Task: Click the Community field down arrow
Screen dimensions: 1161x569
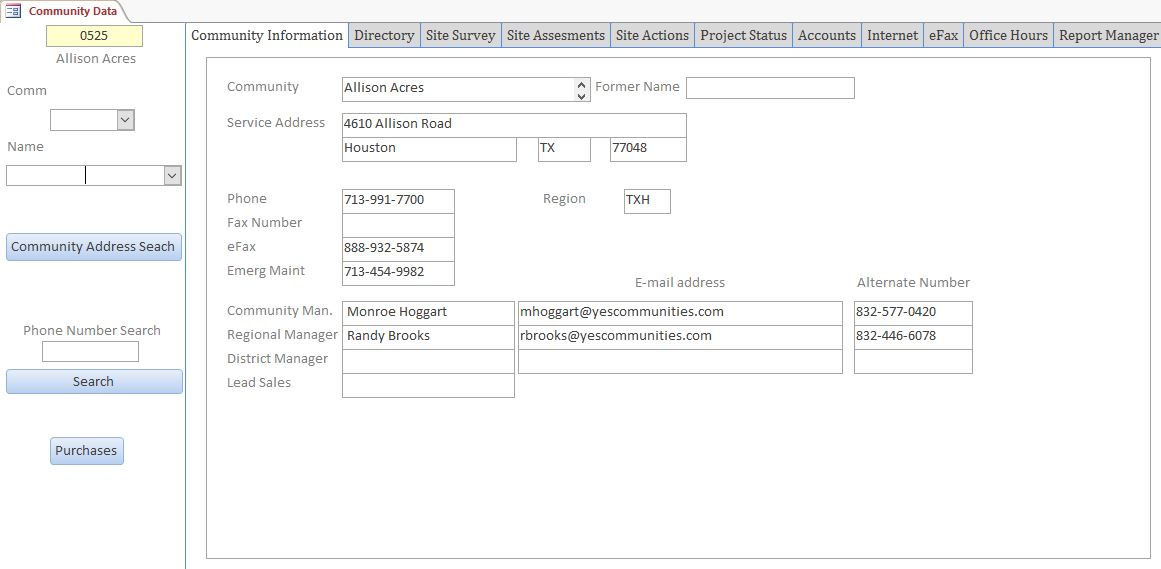Action: coord(582,95)
